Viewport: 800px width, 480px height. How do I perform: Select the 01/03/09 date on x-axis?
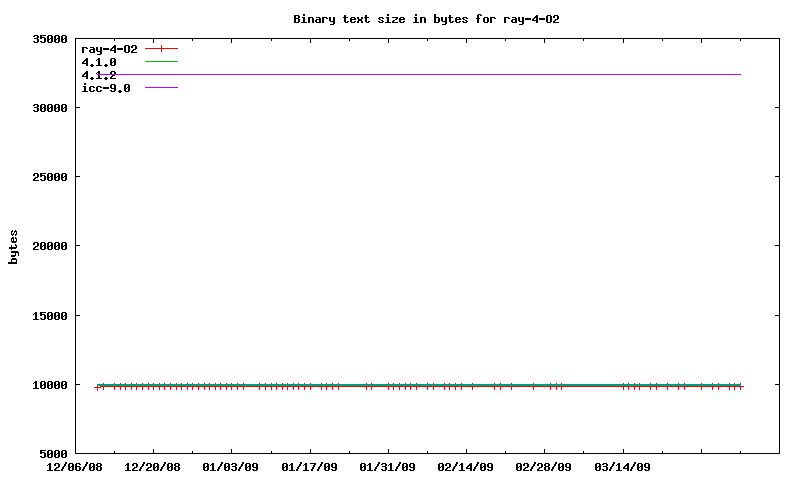tap(231, 467)
